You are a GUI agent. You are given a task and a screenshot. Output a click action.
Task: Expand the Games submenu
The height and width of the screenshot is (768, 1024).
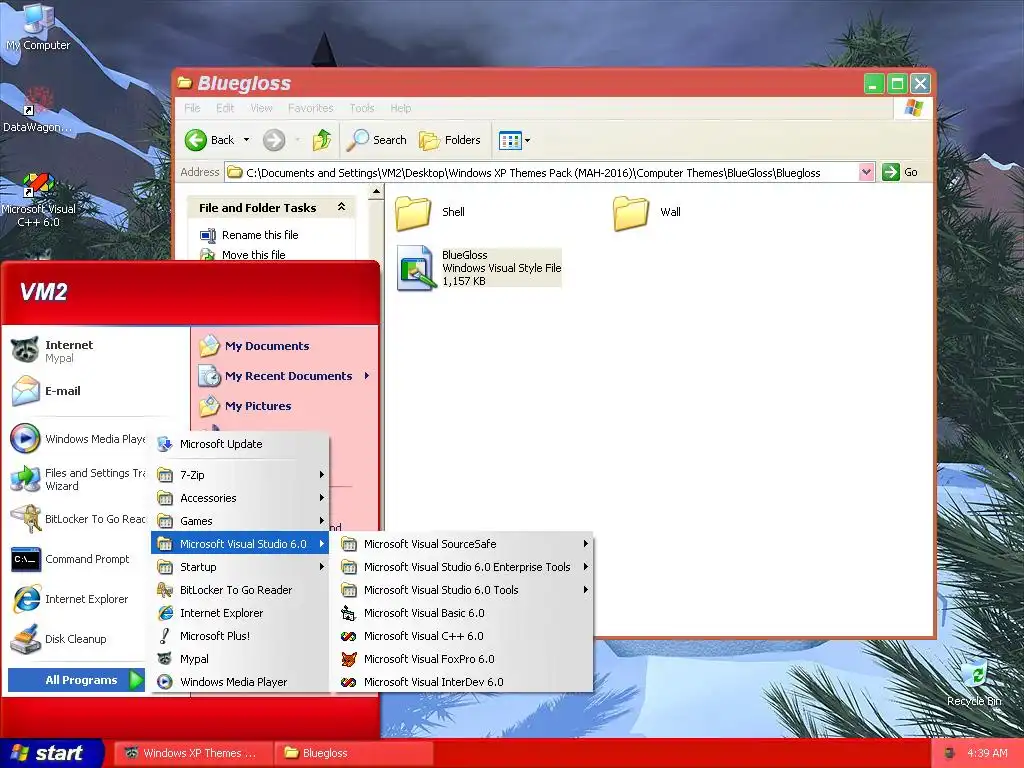tap(240, 521)
